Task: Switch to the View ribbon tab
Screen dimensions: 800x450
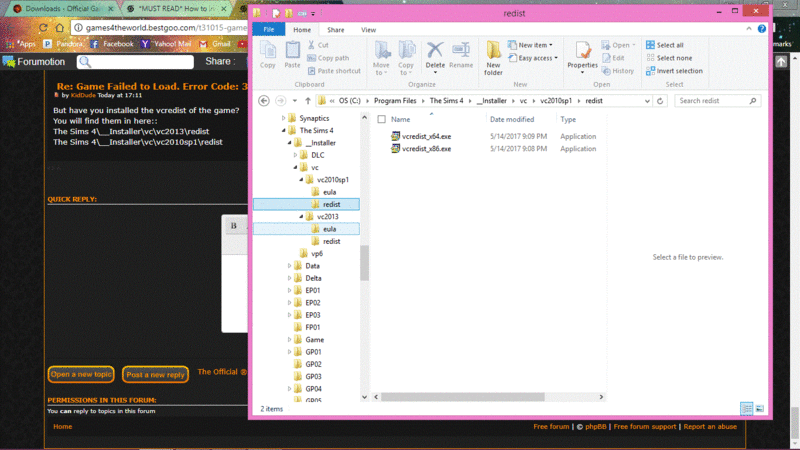Action: tap(368, 30)
